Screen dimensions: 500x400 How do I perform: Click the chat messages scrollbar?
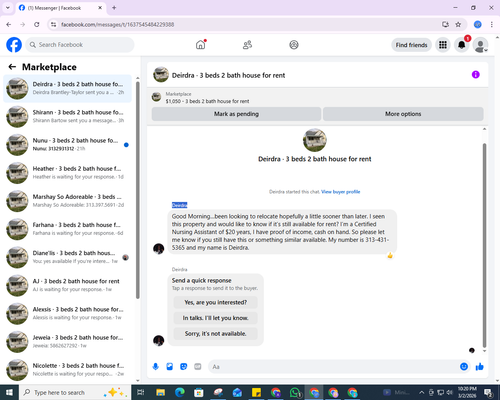pyautogui.click(x=484, y=245)
